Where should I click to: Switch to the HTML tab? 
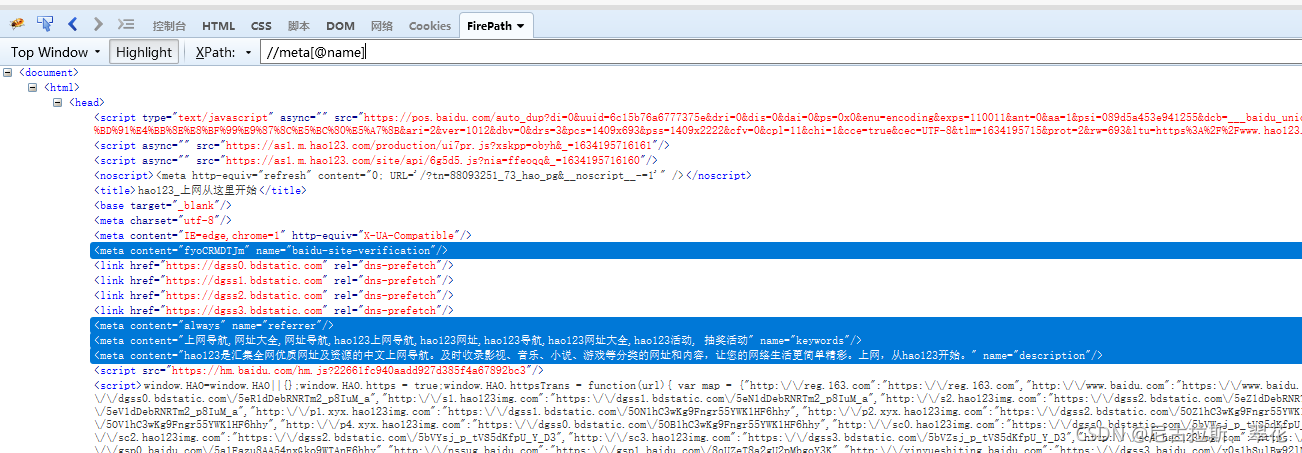coord(219,26)
